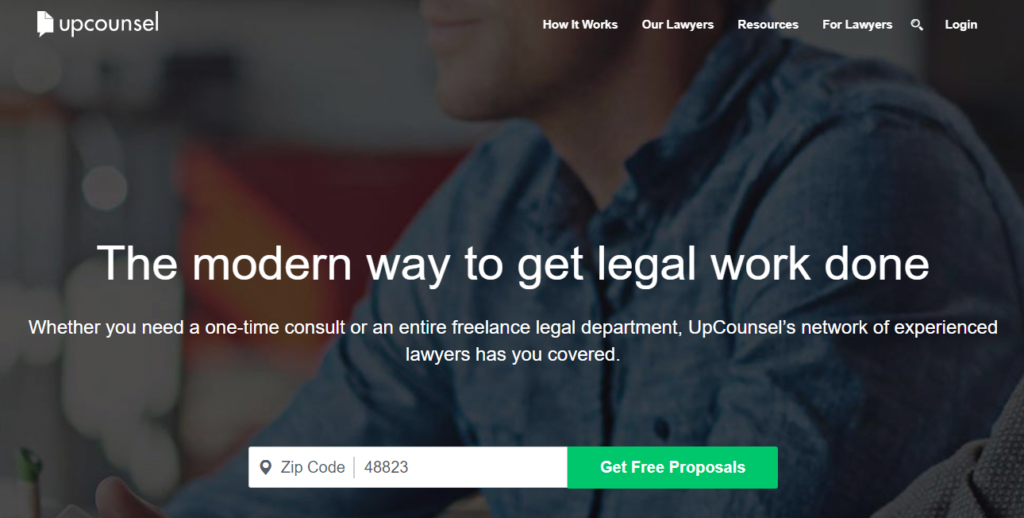
Task: Click Get Free Proposals button
Action: [x=673, y=467]
